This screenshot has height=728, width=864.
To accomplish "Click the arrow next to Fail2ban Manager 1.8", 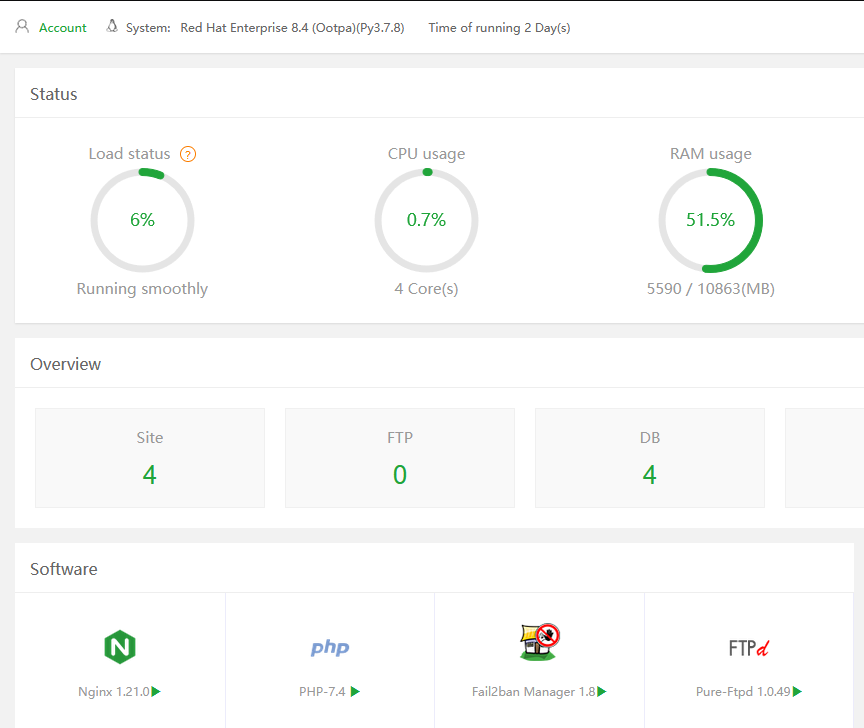I will click(x=602, y=691).
